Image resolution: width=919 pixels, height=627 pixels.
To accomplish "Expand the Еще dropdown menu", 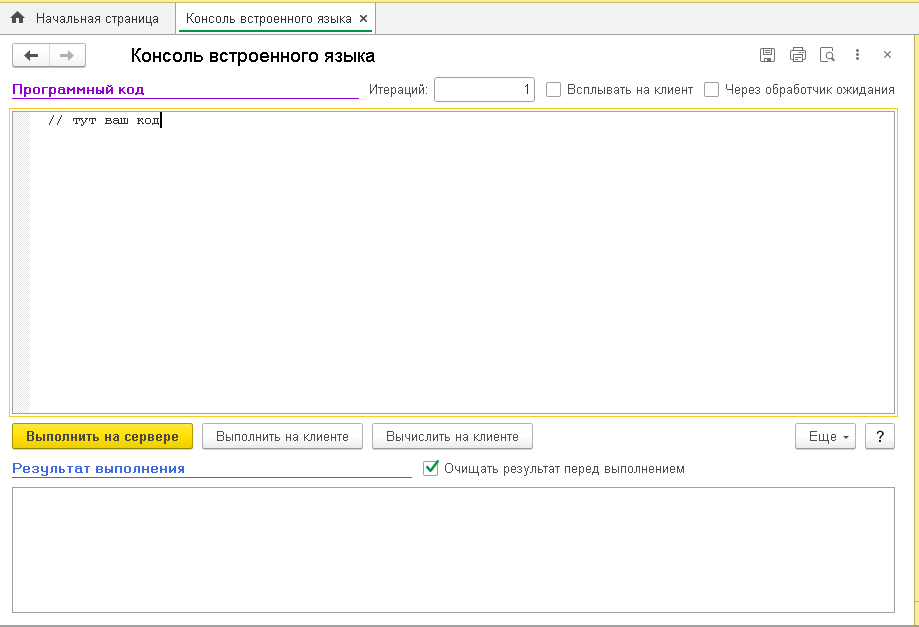I will coord(825,436).
